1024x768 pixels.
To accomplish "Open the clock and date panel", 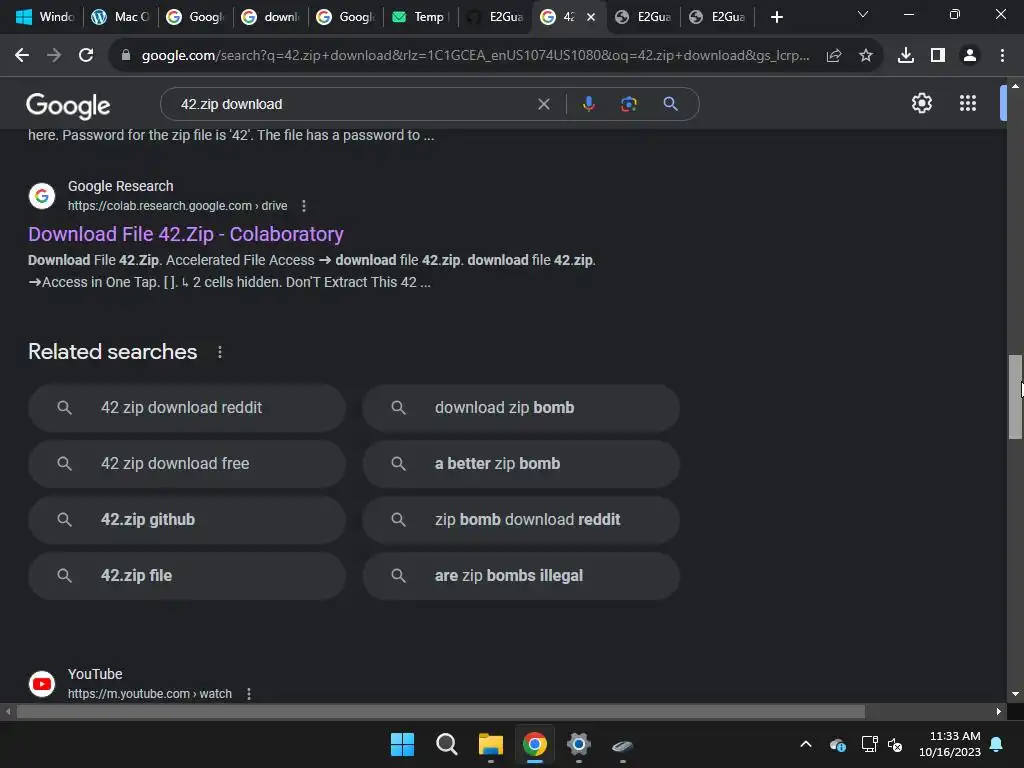I will pyautogui.click(x=950, y=744).
